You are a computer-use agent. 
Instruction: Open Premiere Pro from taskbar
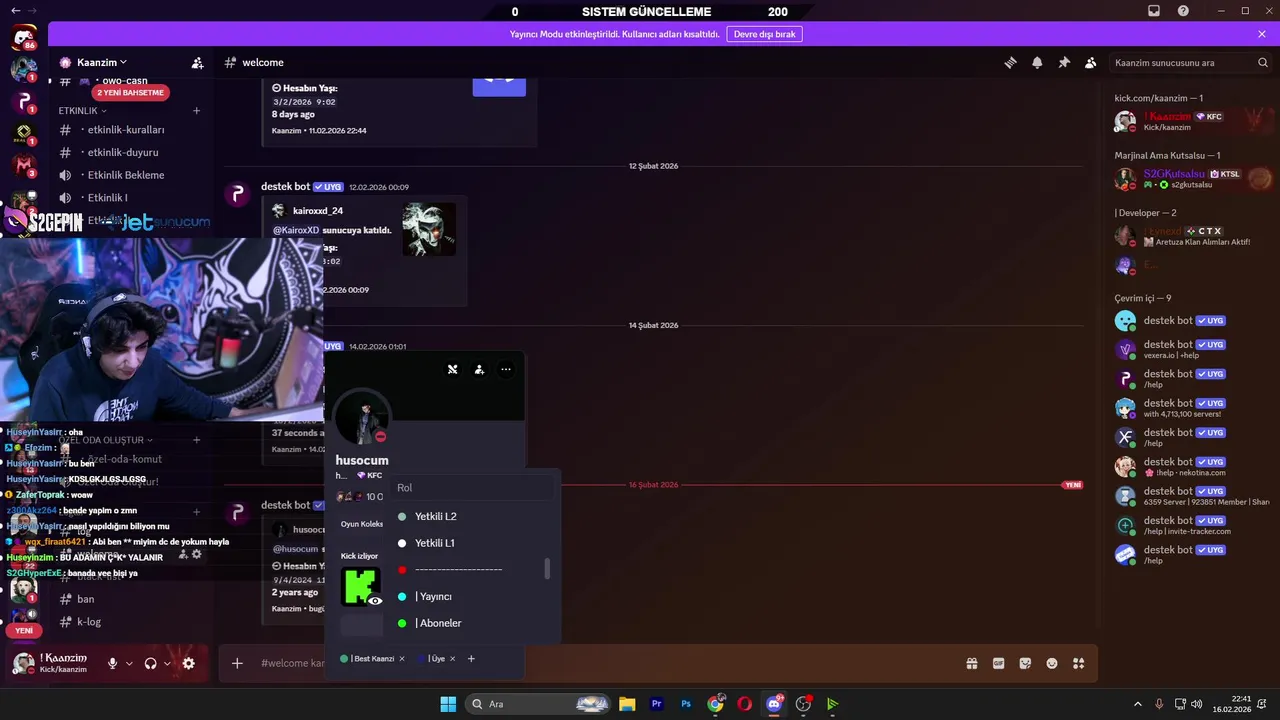pos(657,704)
